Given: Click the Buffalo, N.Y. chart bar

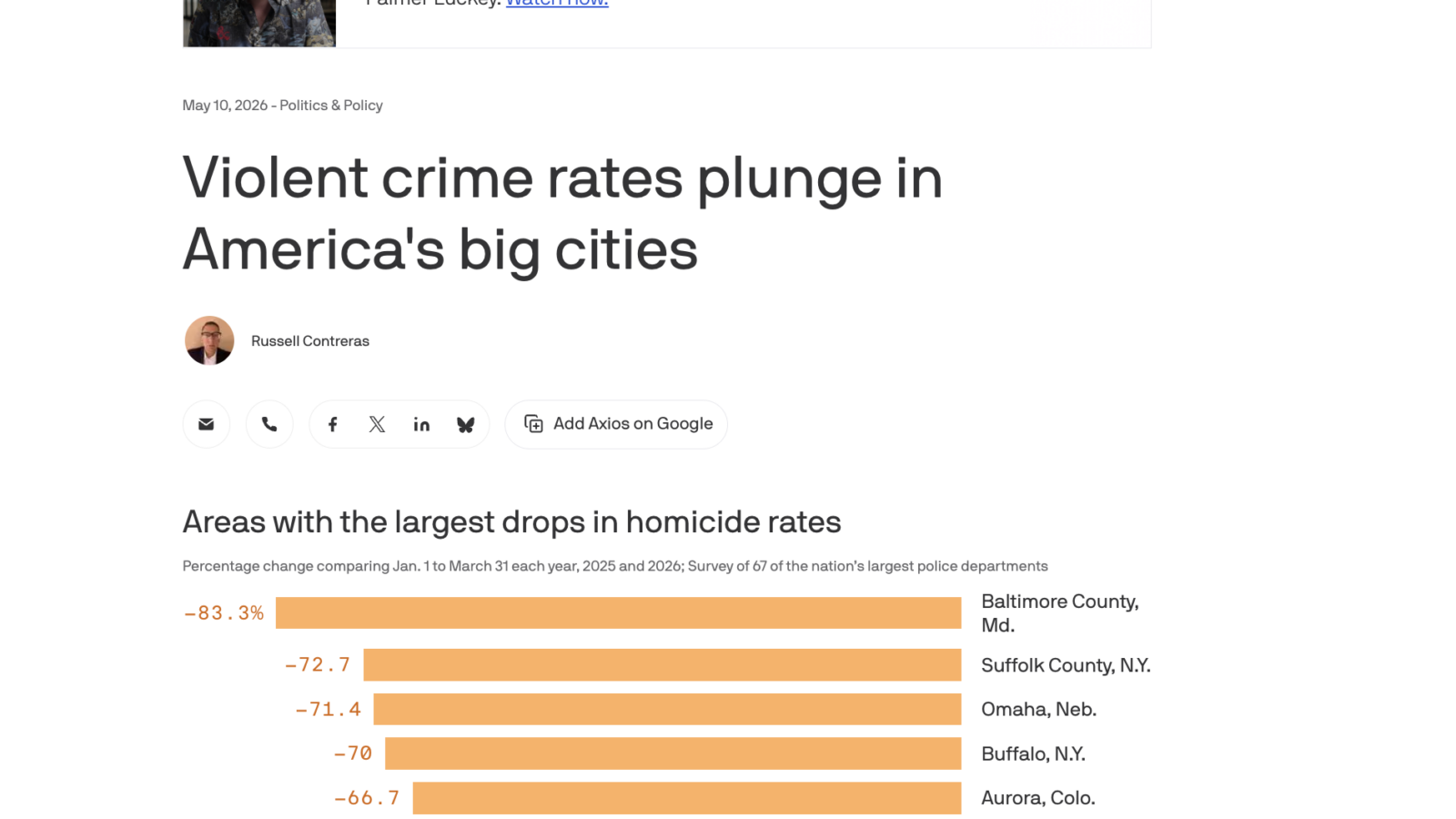Looking at the screenshot, I should tap(673, 753).
